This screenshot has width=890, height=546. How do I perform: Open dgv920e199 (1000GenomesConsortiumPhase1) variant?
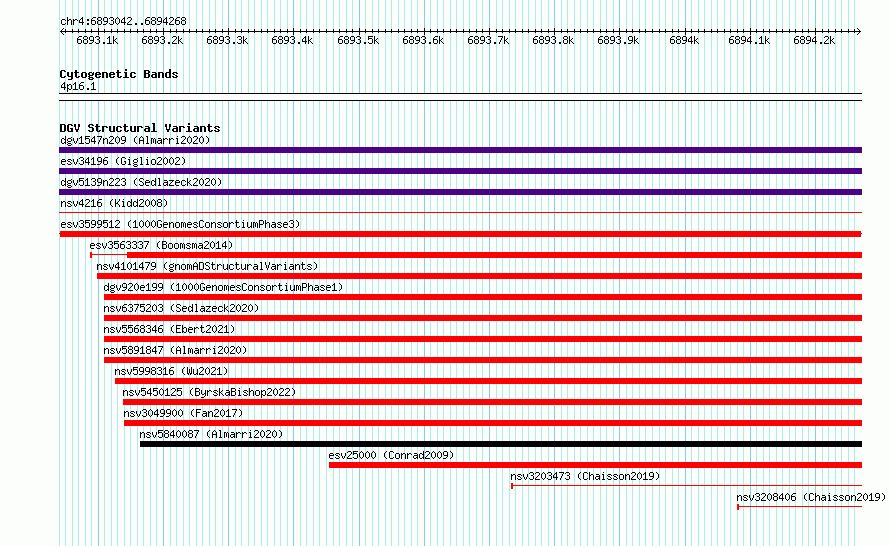point(223,287)
